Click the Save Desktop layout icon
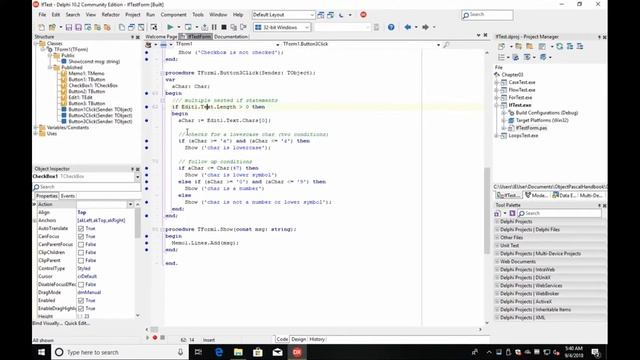Image resolution: width=640 pixels, height=360 pixels. click(321, 15)
